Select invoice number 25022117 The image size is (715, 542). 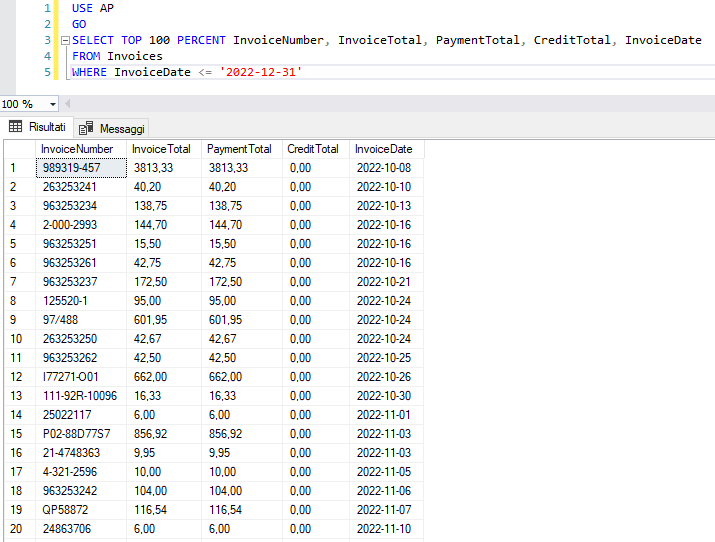coord(81,415)
